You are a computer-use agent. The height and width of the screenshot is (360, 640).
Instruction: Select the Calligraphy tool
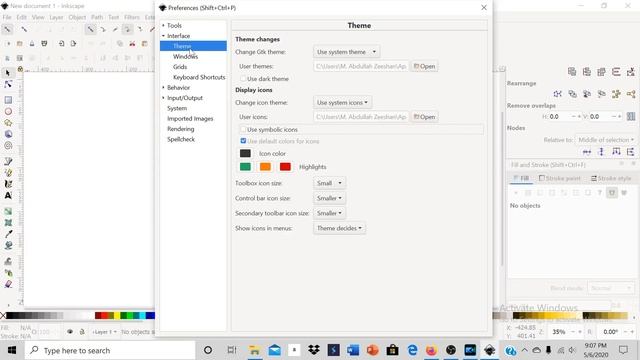8,184
